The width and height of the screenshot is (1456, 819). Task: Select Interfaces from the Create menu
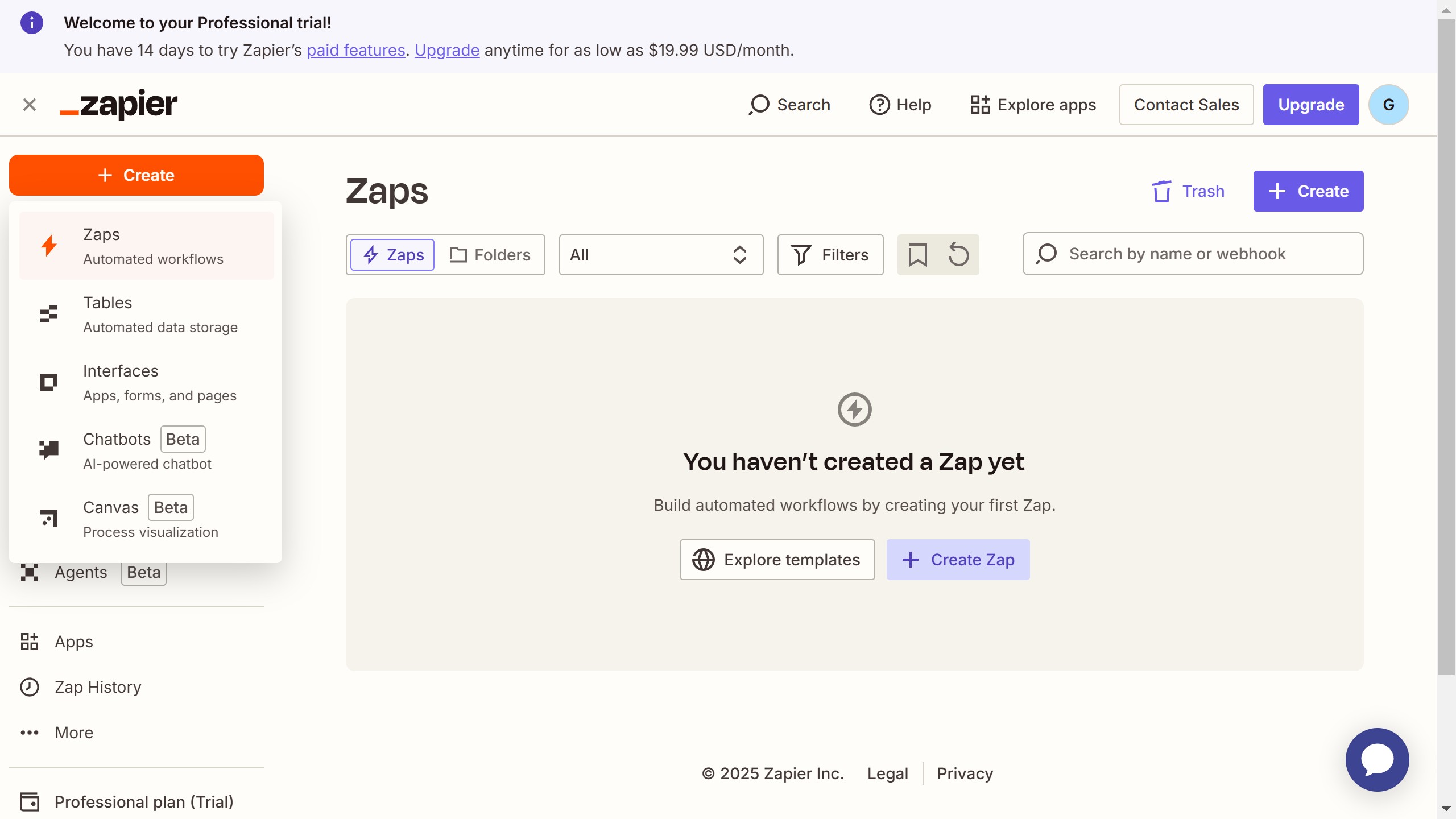[x=146, y=382]
